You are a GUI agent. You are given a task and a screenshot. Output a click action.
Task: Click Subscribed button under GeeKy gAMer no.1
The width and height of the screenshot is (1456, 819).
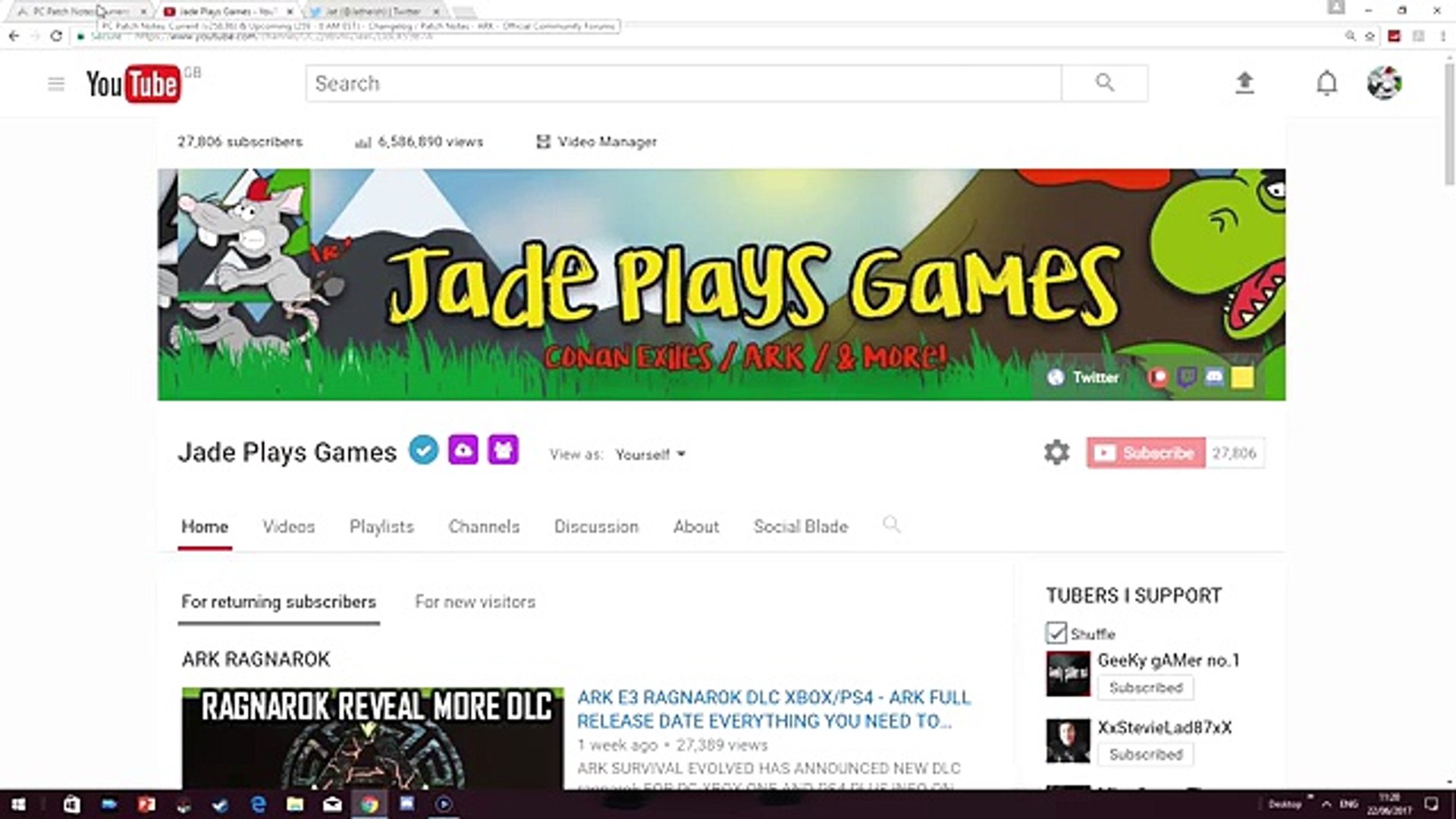tap(1145, 688)
